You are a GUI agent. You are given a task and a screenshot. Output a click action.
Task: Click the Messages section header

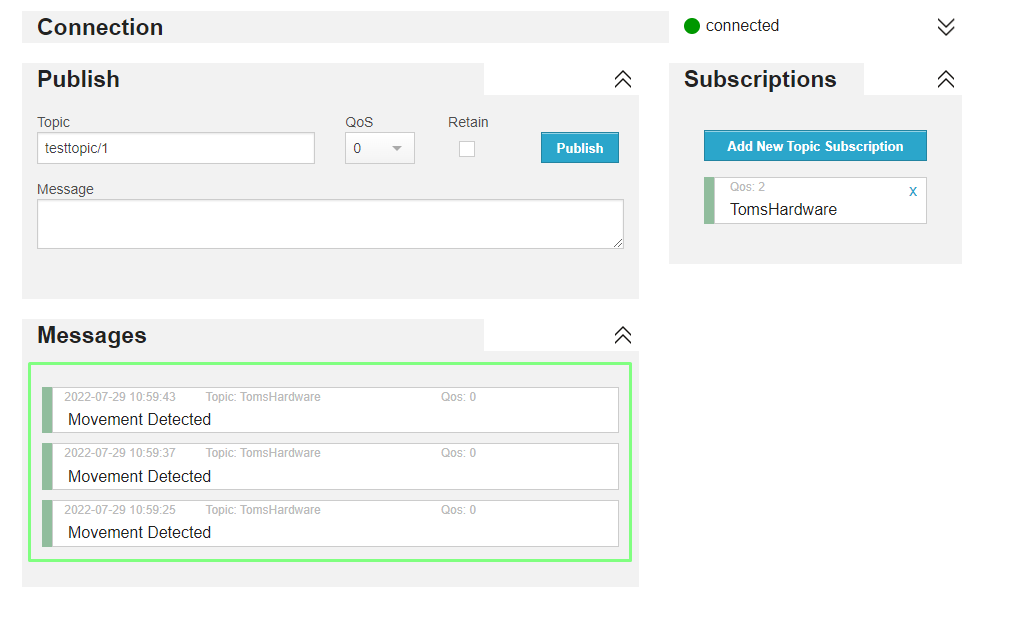(x=92, y=335)
